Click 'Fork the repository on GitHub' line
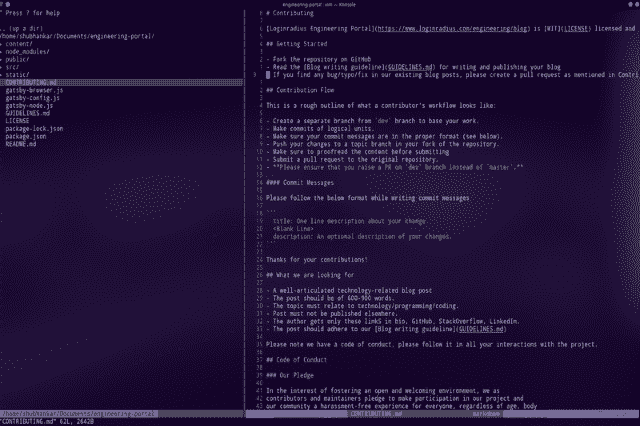Screen dimensions: 640x426 tap(318, 59)
